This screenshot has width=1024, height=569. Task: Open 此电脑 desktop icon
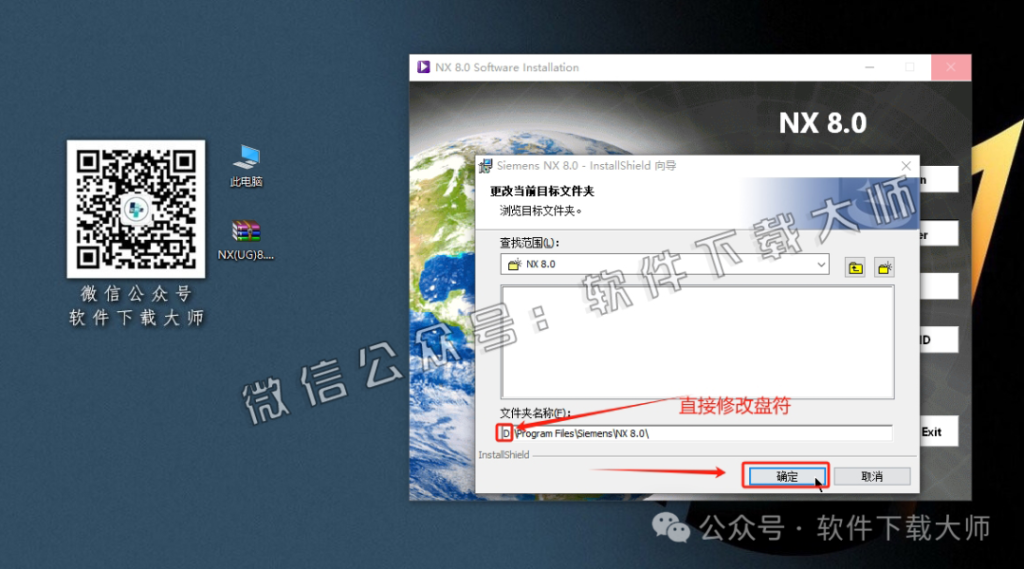pos(246,166)
